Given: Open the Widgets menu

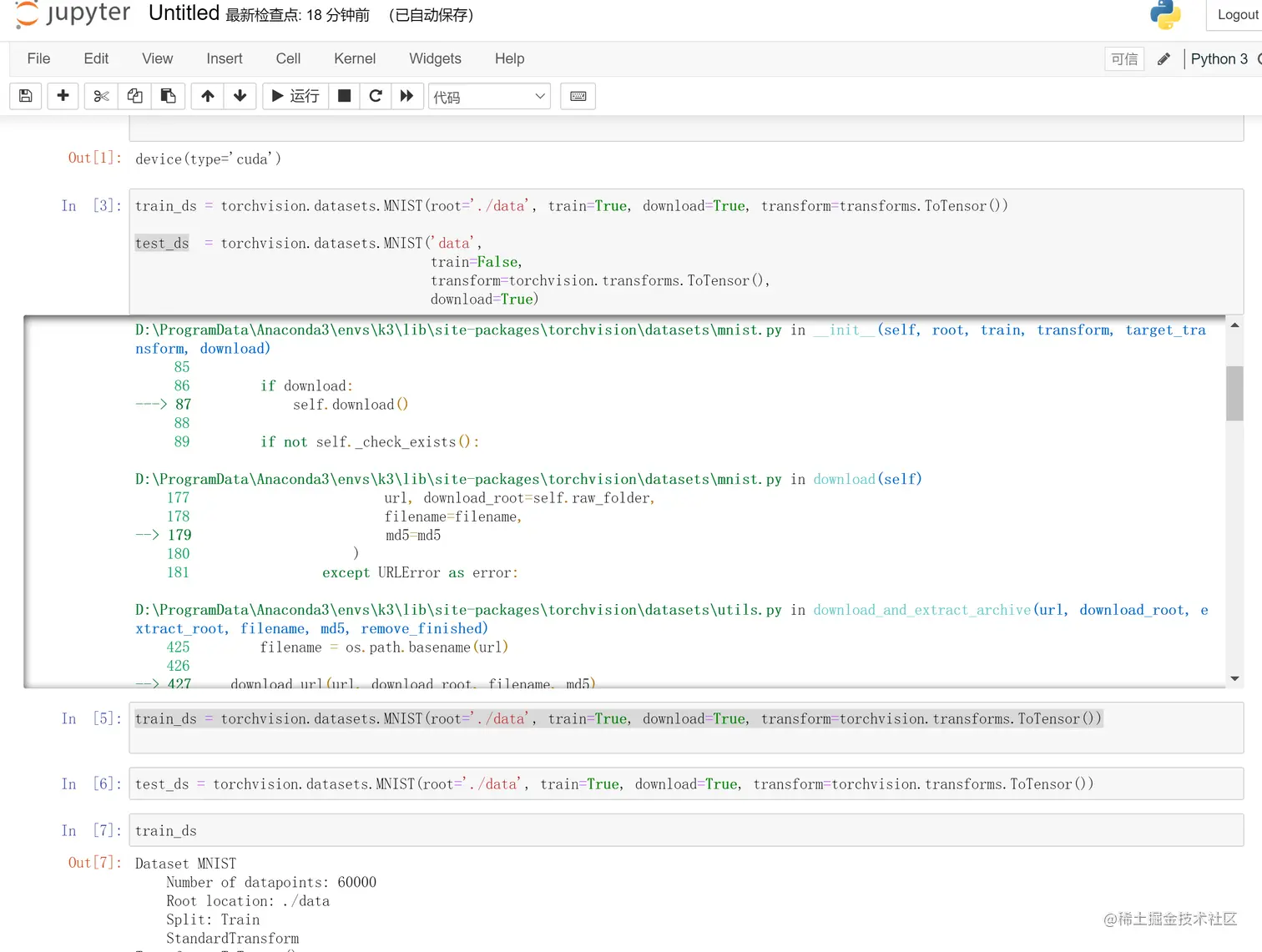Looking at the screenshot, I should click(435, 58).
